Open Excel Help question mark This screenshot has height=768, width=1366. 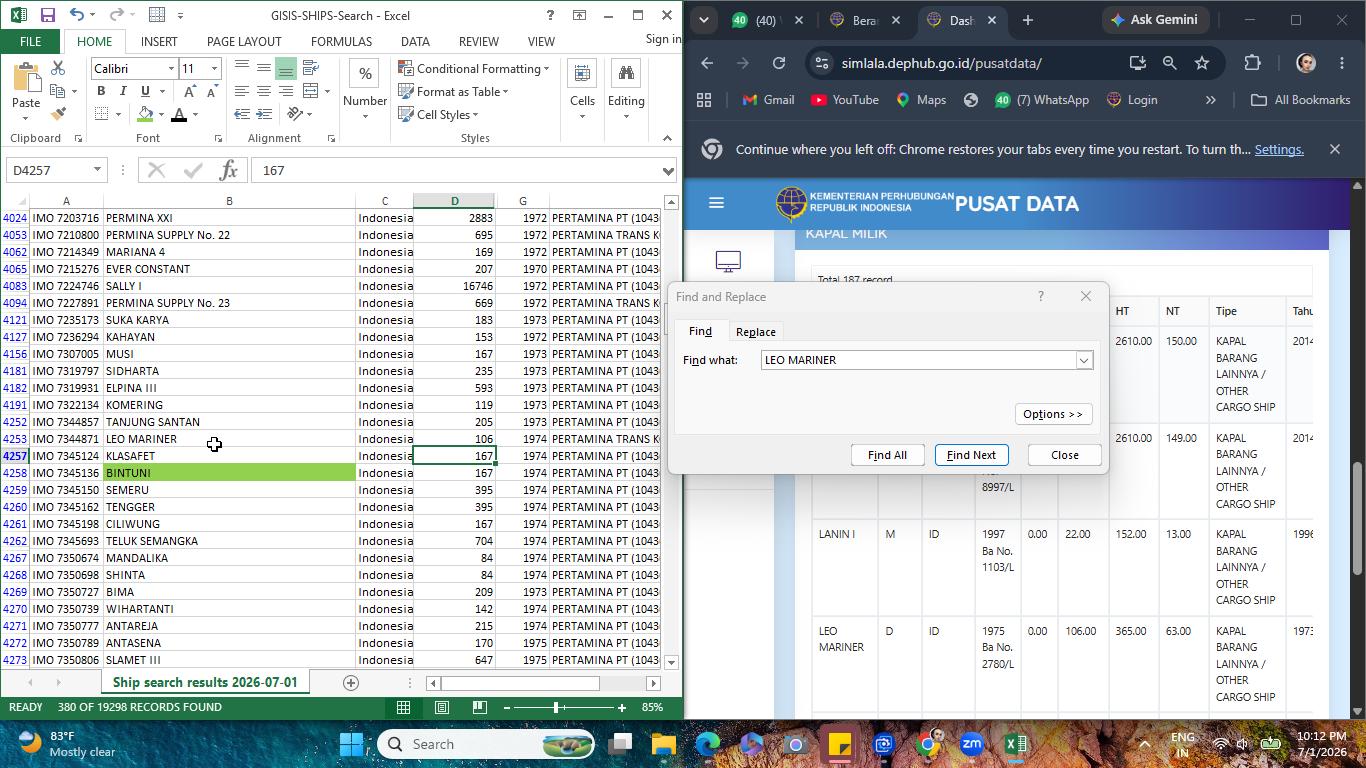[549, 15]
